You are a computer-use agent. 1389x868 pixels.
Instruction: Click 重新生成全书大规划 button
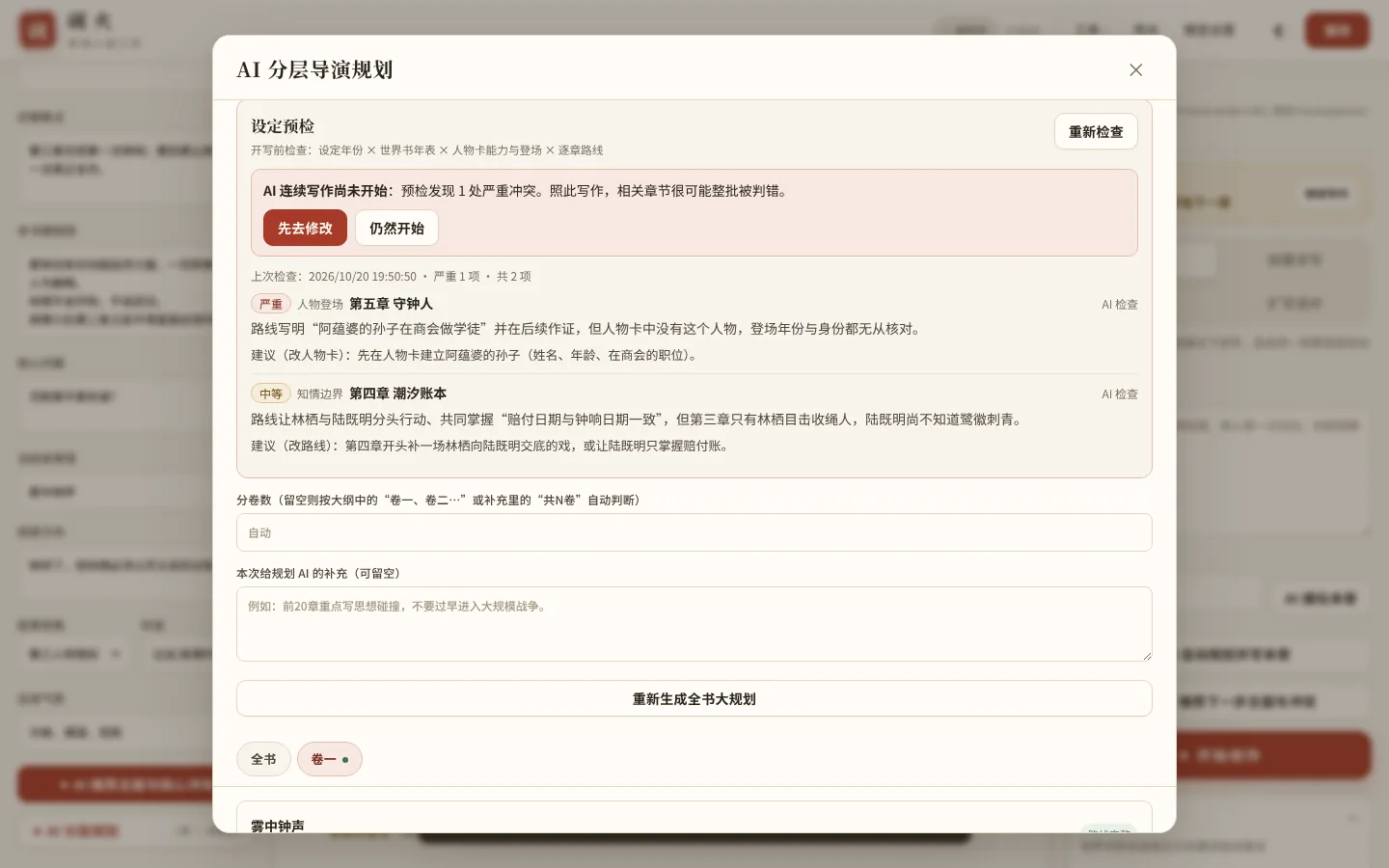pyautogui.click(x=694, y=699)
